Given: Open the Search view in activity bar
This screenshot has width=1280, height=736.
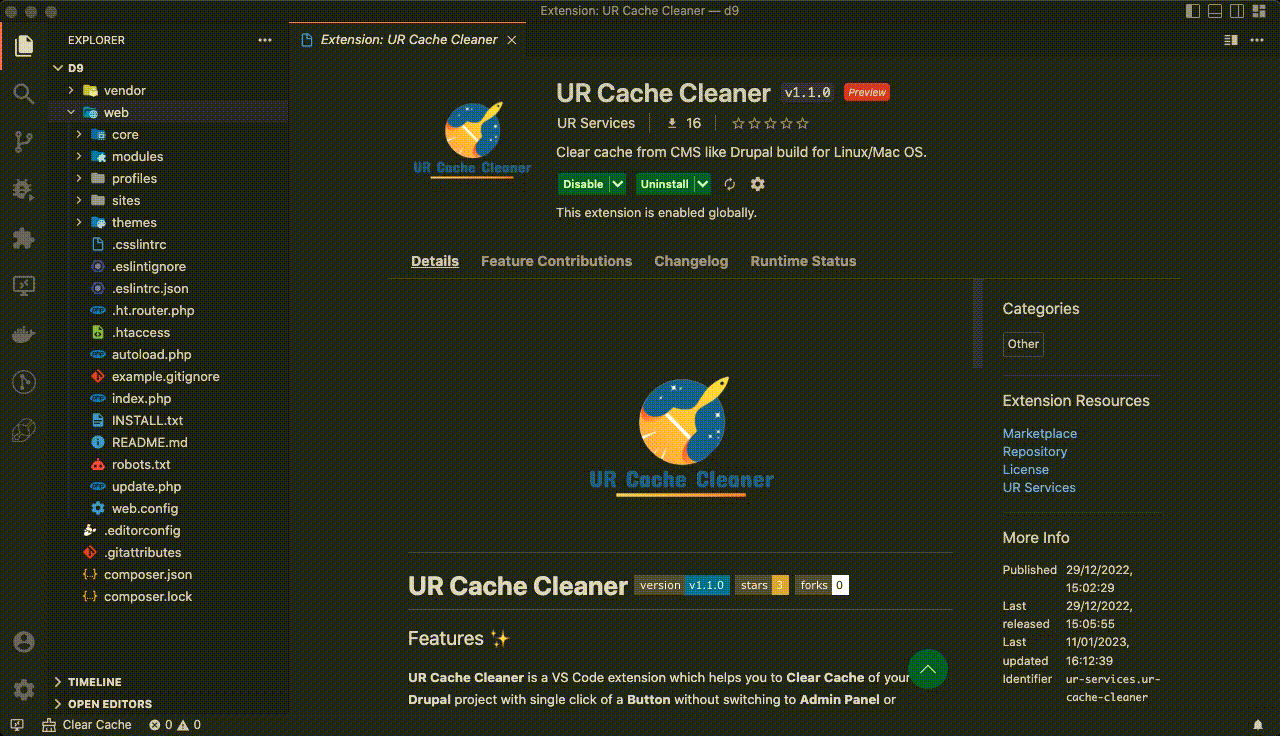Looking at the screenshot, I should pyautogui.click(x=24, y=94).
